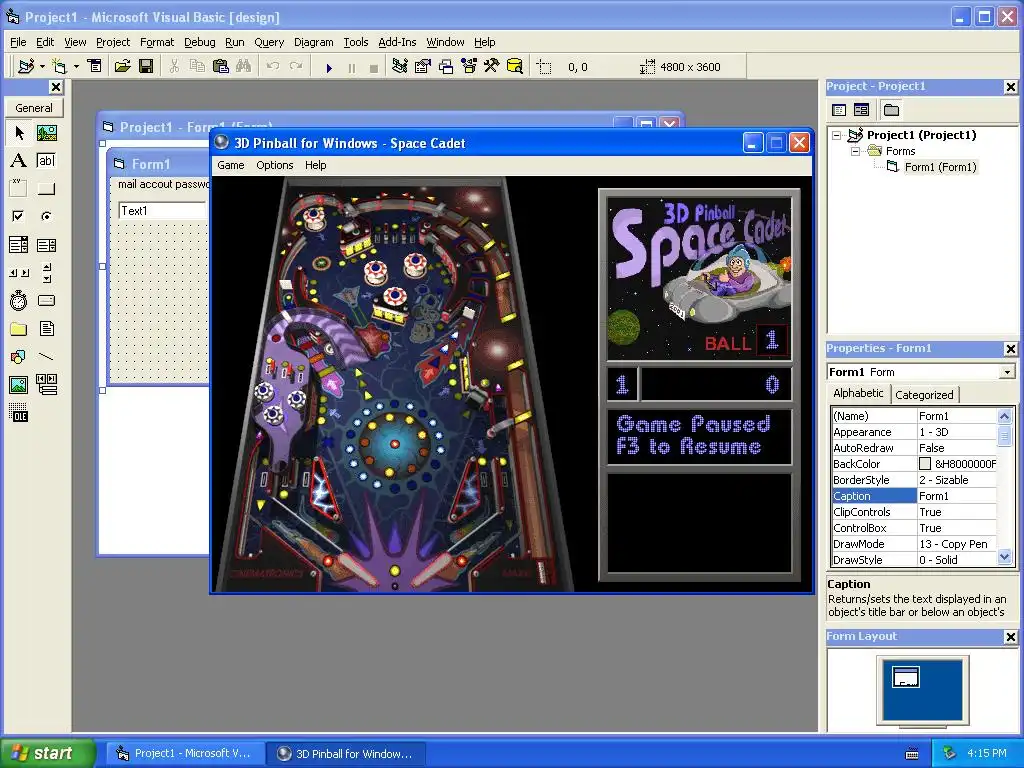Select the FileListBox document control tool
The height and width of the screenshot is (768, 1024).
click(46, 328)
